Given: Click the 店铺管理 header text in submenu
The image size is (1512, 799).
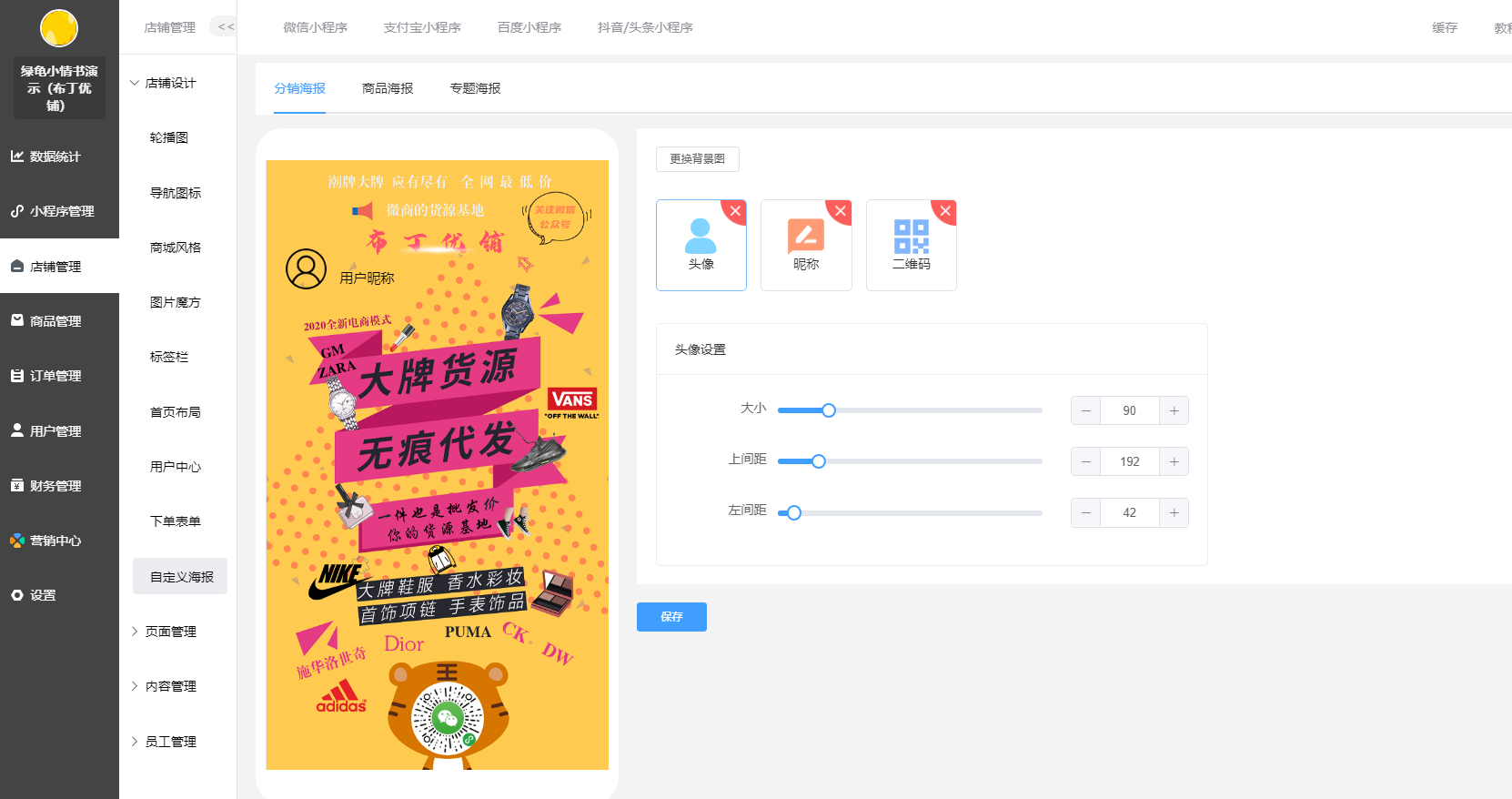Looking at the screenshot, I should [x=170, y=27].
